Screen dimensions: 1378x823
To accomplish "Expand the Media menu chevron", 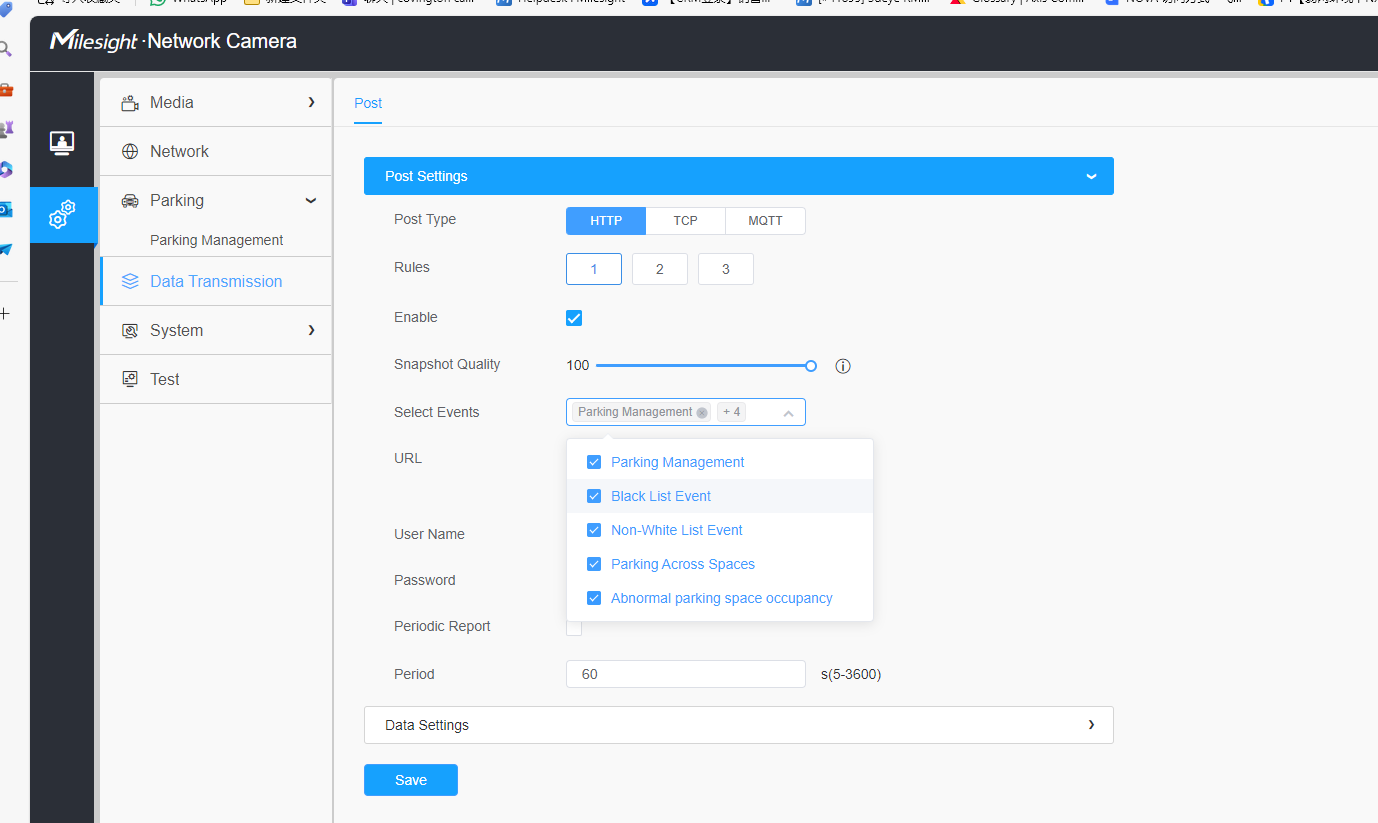I will click(311, 102).
